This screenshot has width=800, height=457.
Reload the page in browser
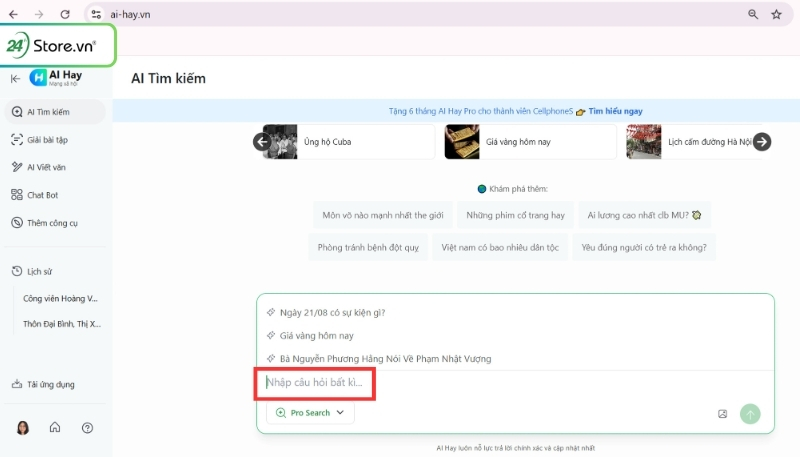coord(65,14)
